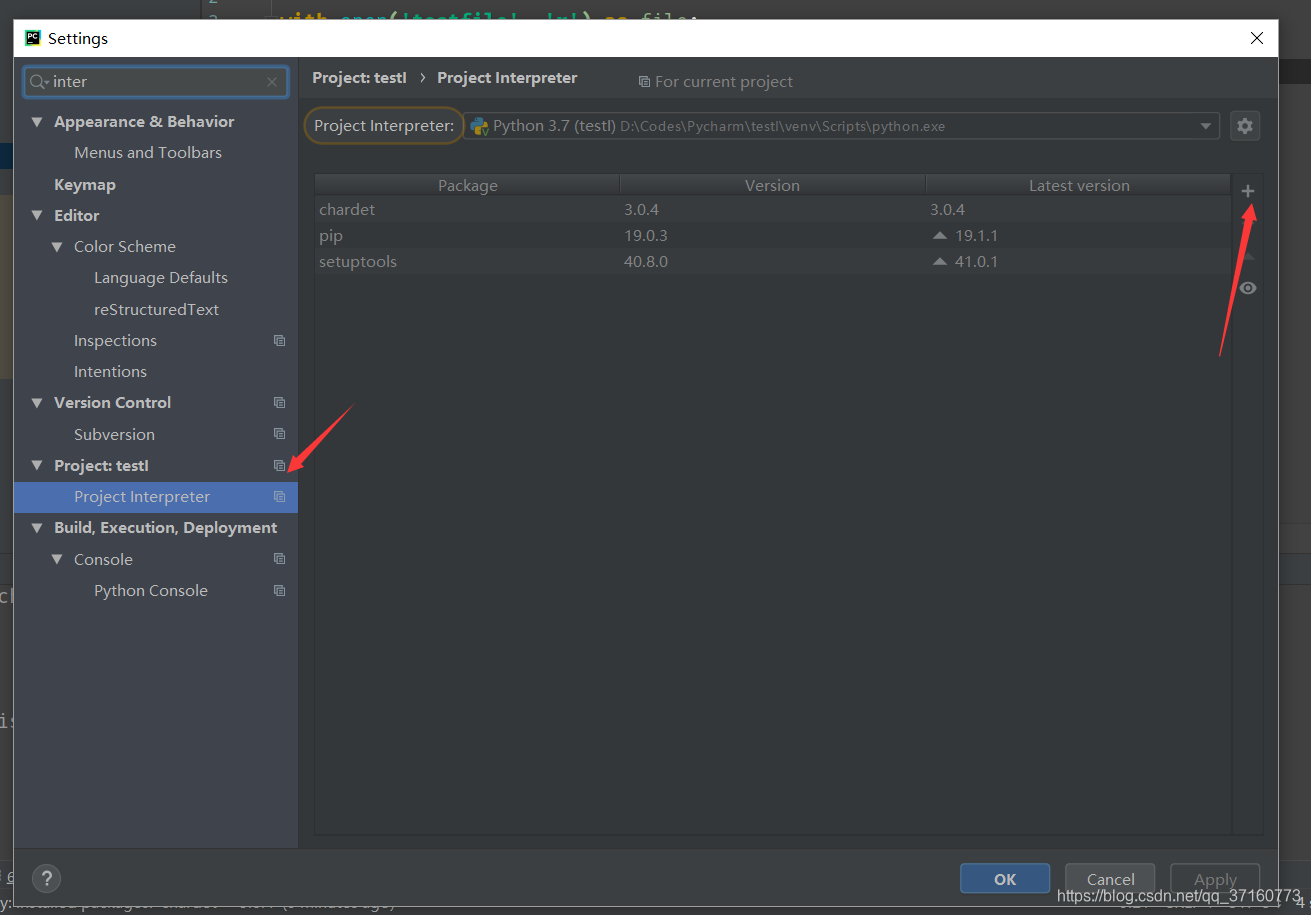Clear the settings search field text

pos(272,82)
